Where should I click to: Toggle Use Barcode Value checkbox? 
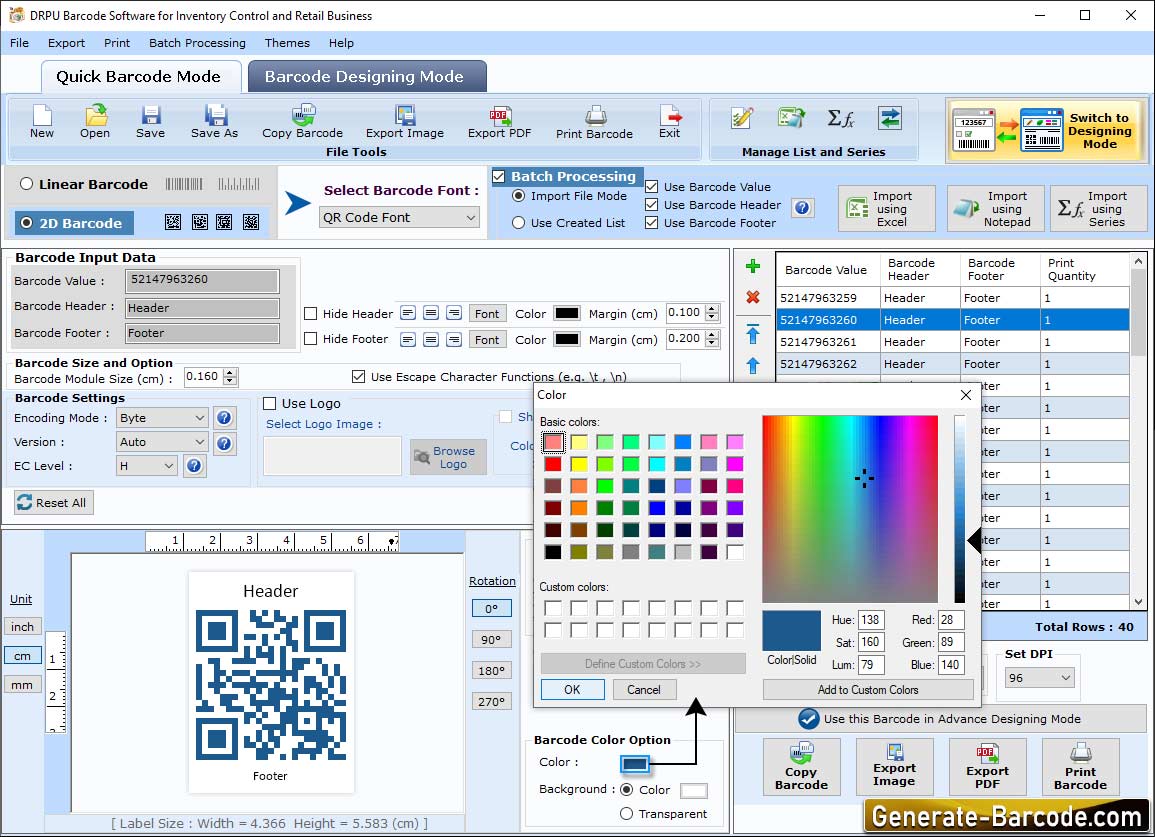click(x=651, y=186)
